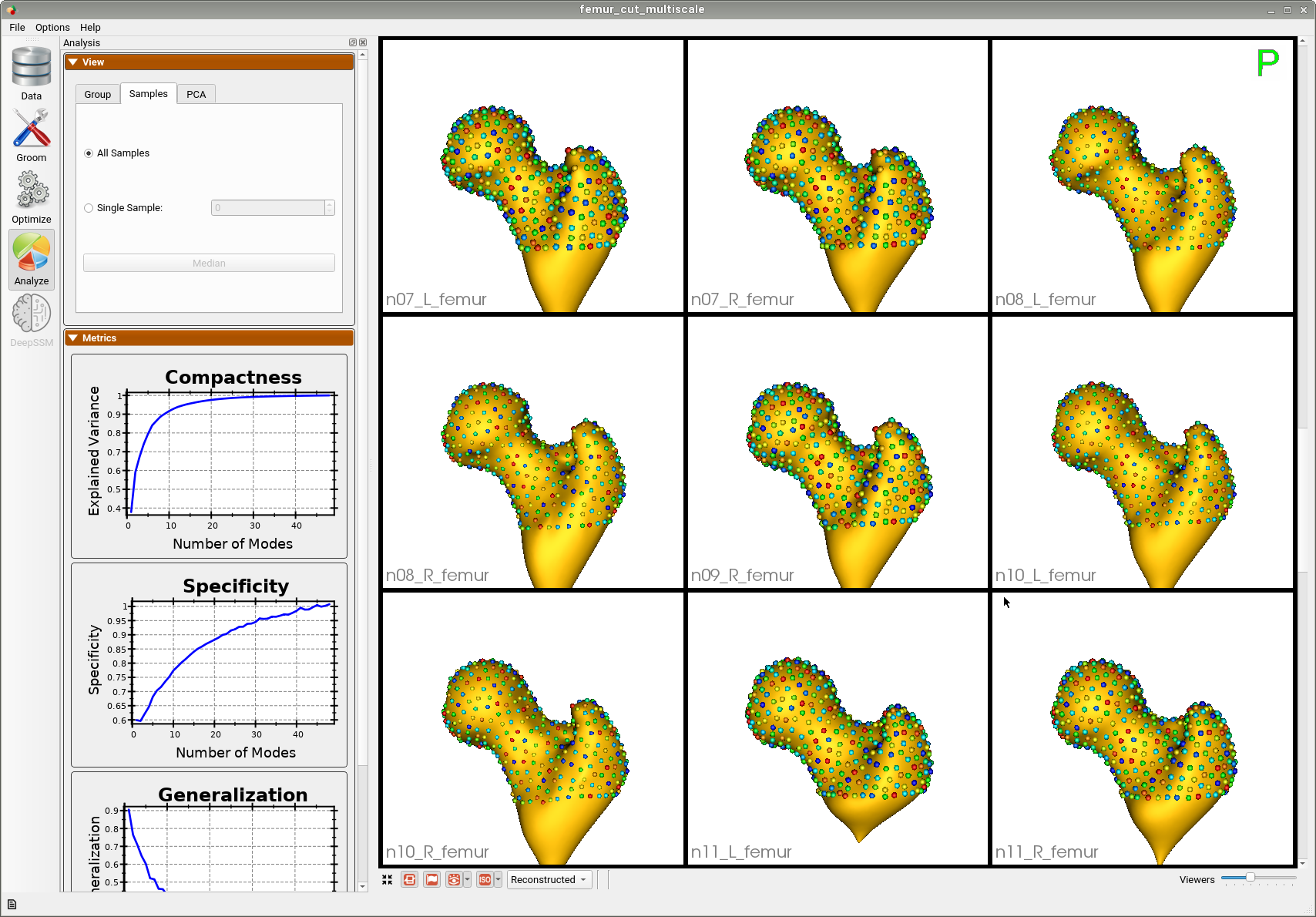Open ISO surface options dropdown arrow

coord(498,879)
